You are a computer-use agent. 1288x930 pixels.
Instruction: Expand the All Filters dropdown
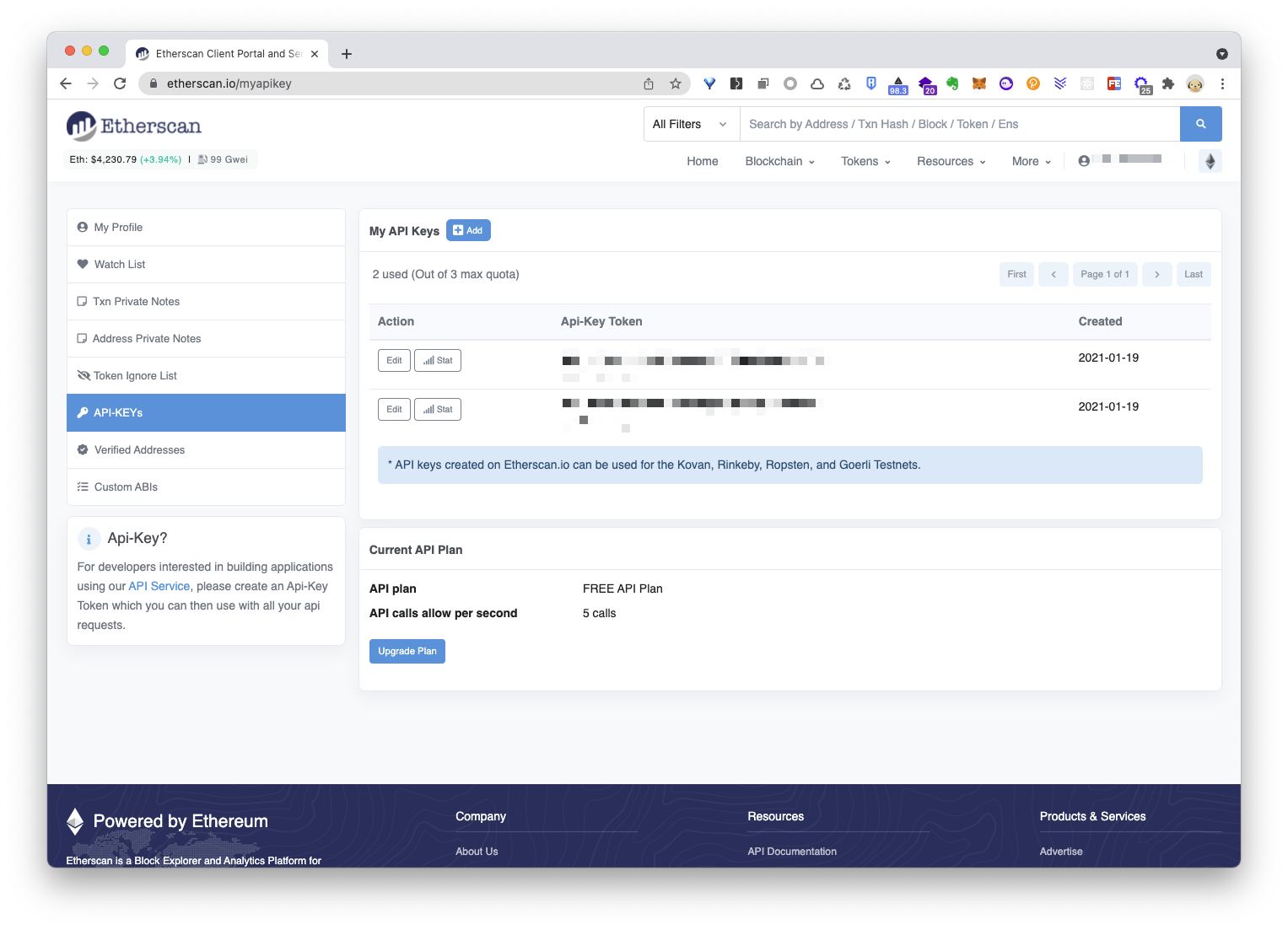690,124
